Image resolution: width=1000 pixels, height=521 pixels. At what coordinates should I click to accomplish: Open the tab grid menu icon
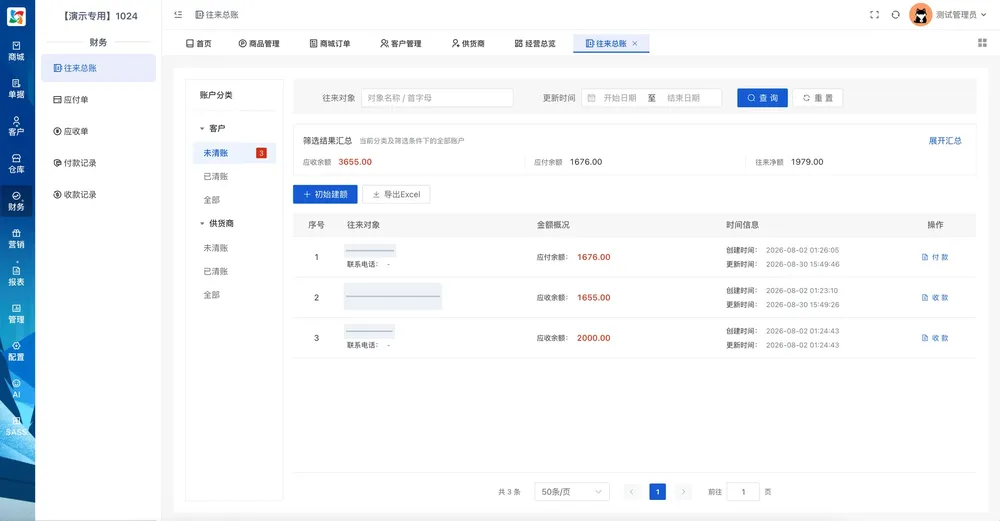pos(982,43)
